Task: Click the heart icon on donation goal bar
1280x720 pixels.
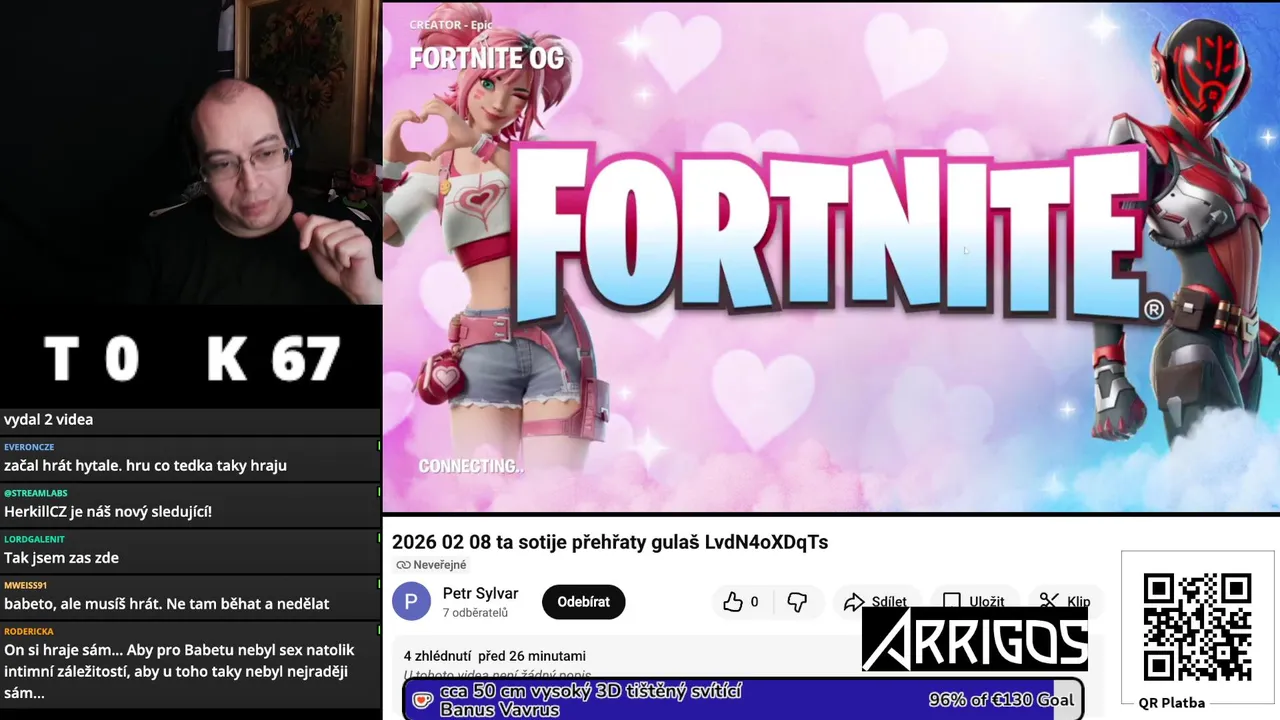Action: 422,700
